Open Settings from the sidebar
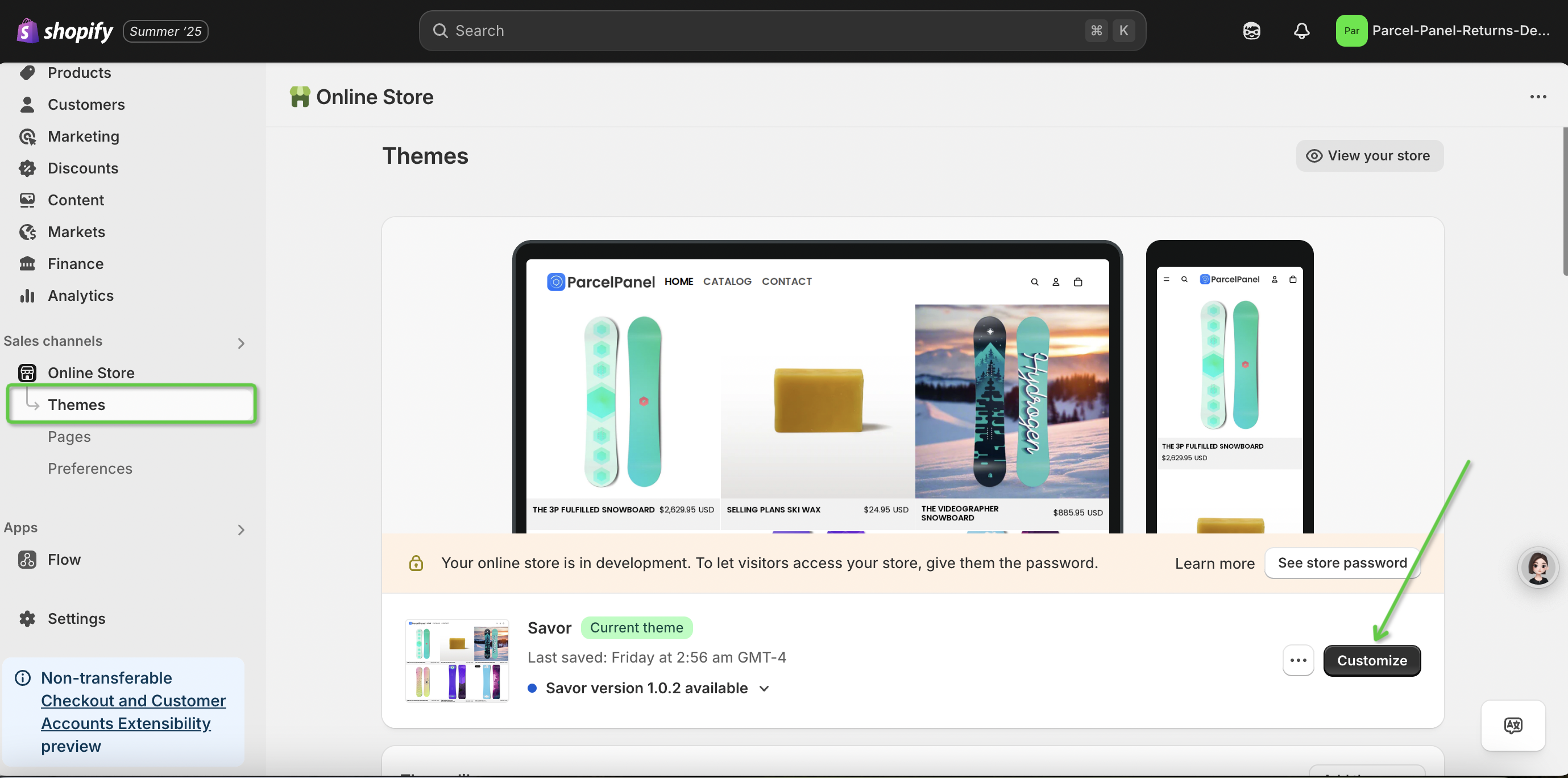Viewport: 1568px width, 778px height. point(76,619)
